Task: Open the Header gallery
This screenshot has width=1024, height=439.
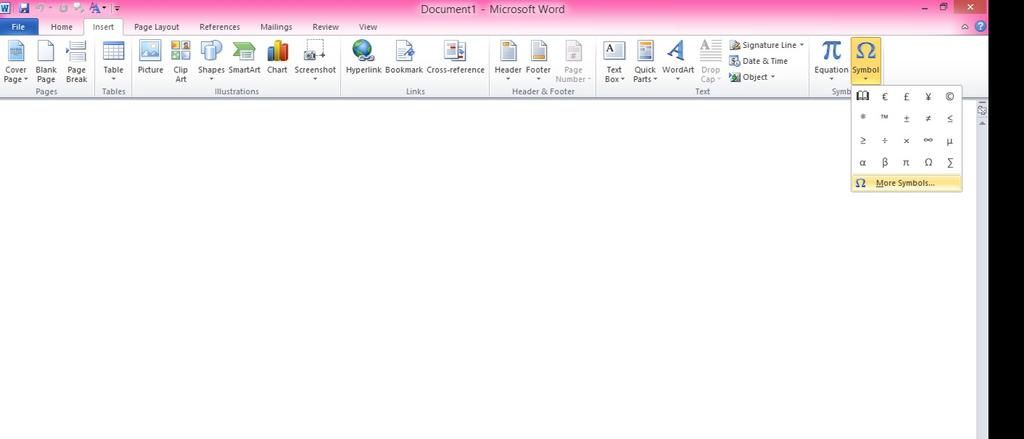Action: point(507,62)
